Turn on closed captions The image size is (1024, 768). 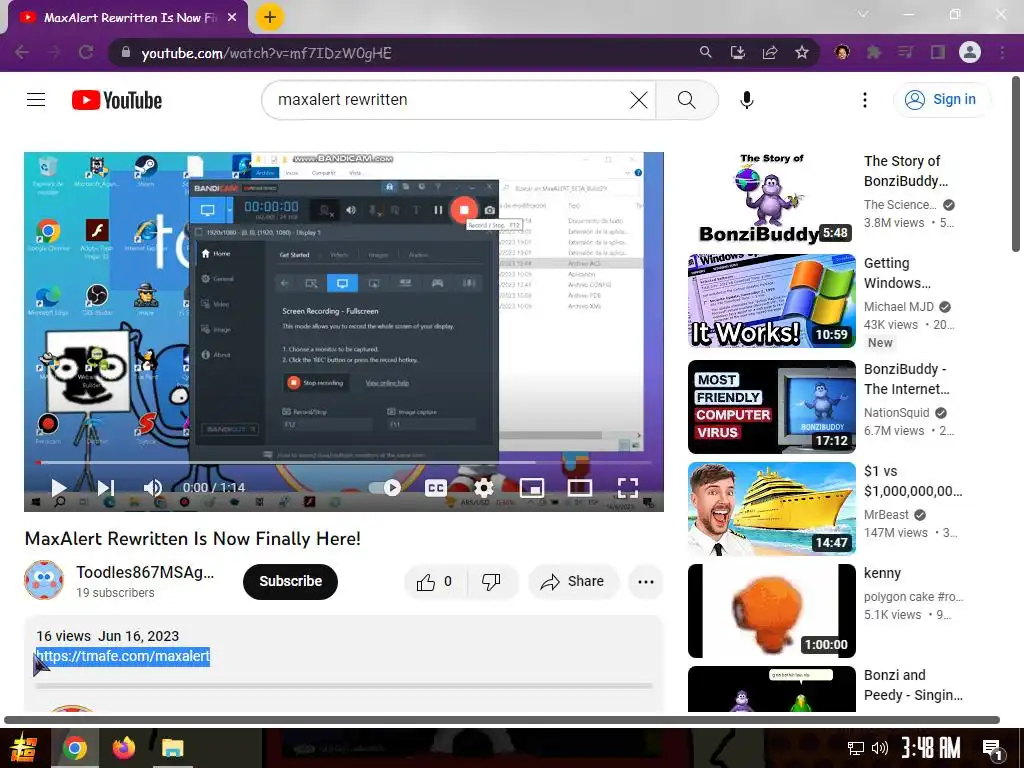(x=436, y=487)
